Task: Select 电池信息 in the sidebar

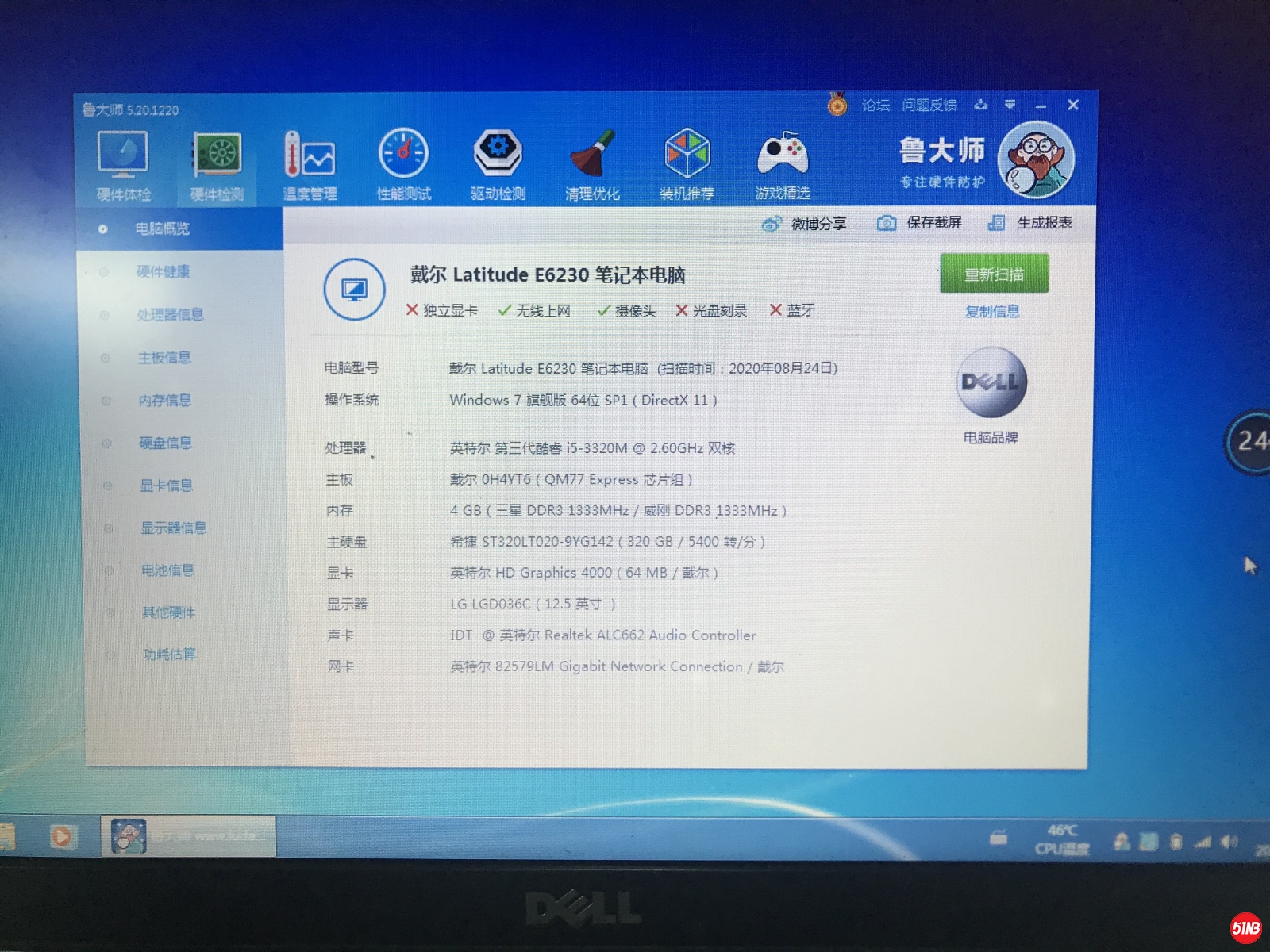Action: tap(167, 570)
